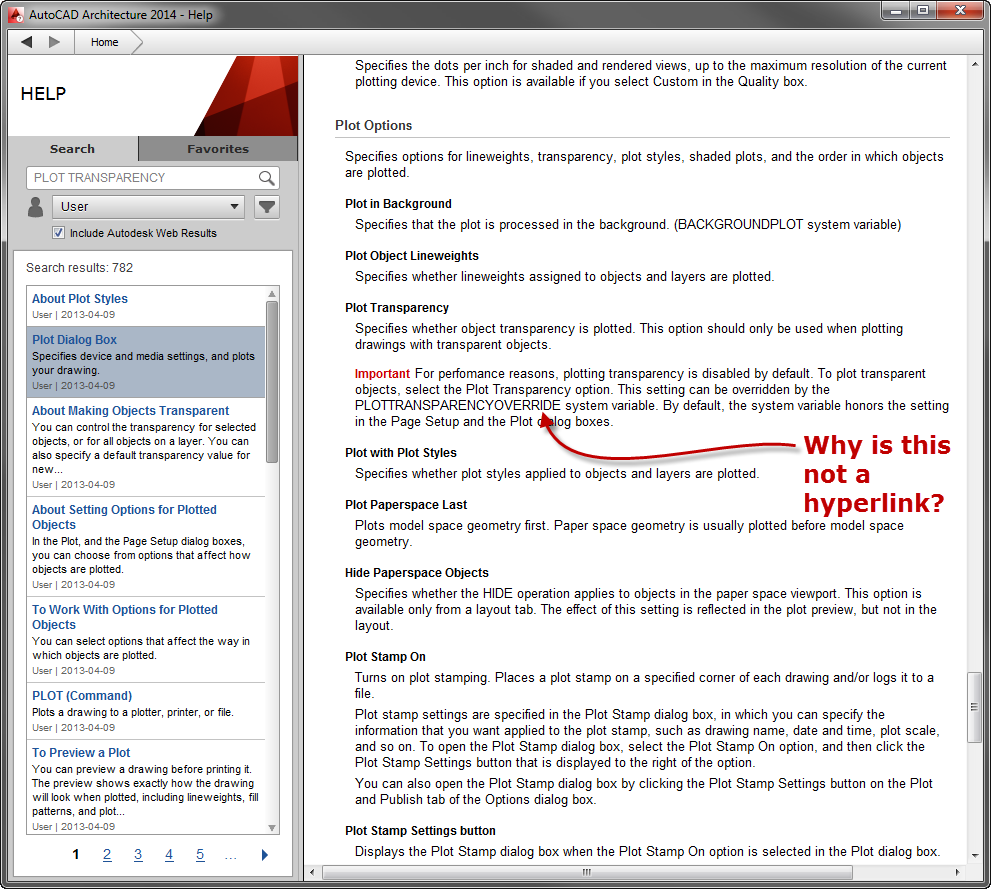Click the red Important label
Image resolution: width=991 pixels, height=889 pixels.
tap(382, 373)
